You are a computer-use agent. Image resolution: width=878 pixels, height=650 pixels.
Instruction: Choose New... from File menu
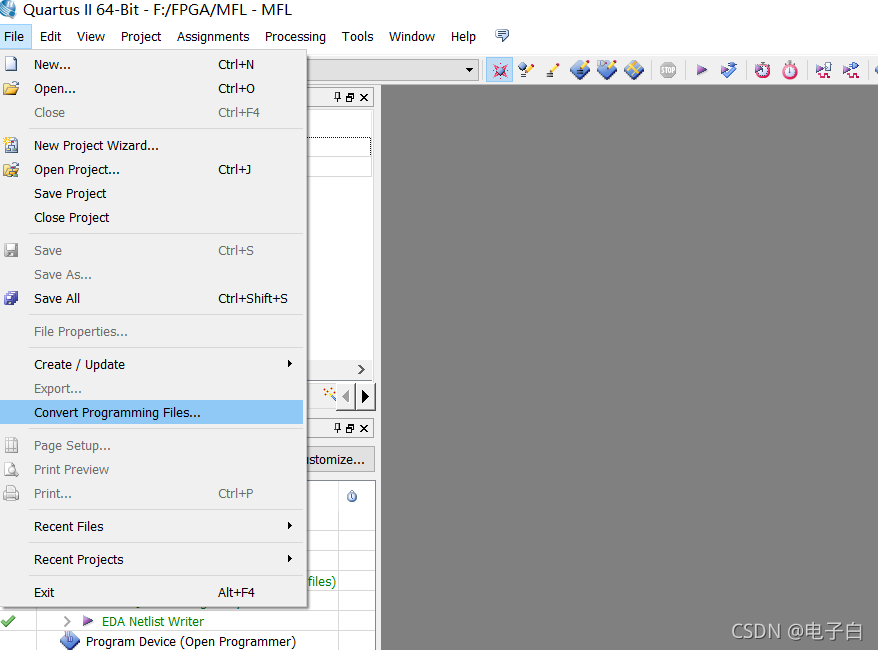tap(152, 64)
